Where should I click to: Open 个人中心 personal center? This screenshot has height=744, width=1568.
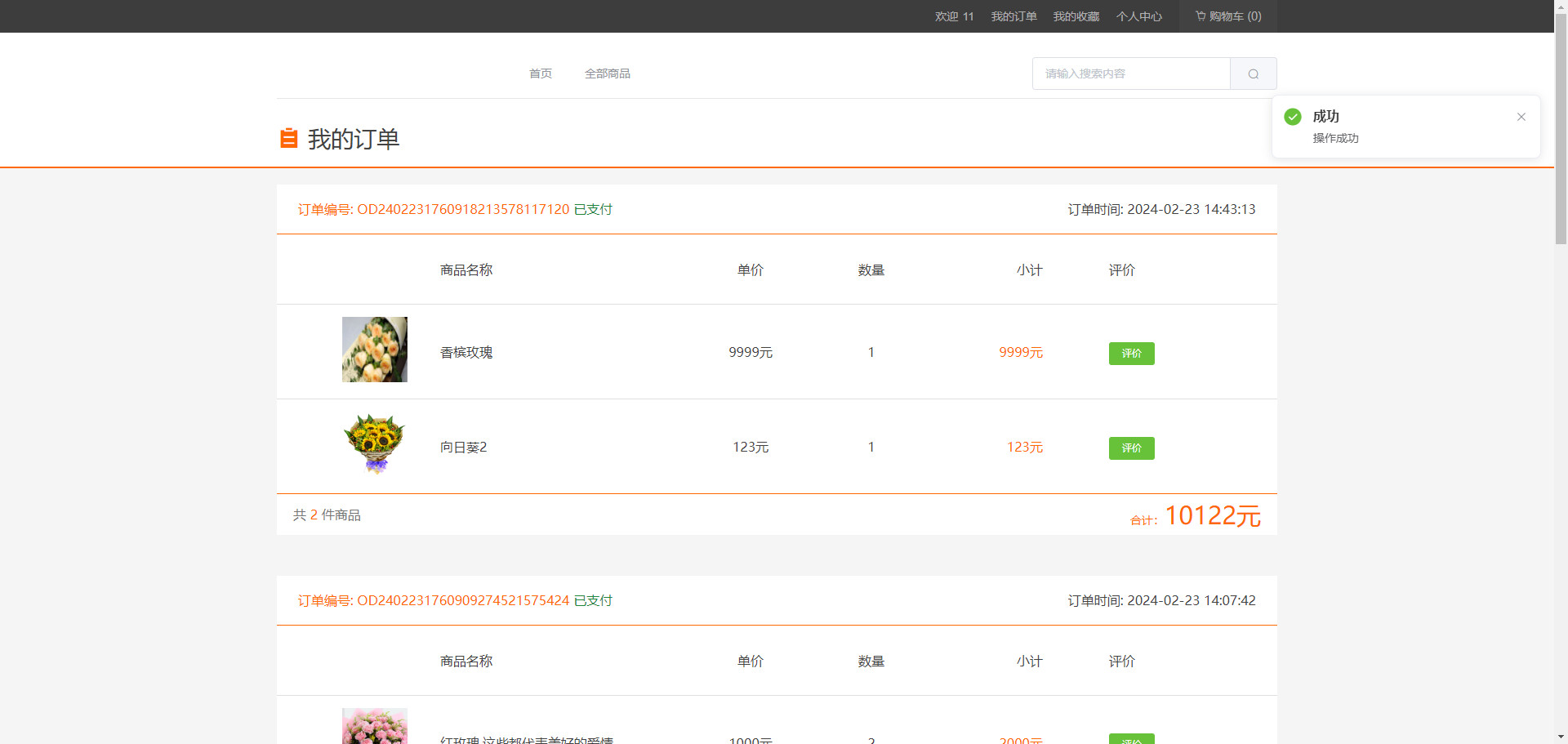(1138, 16)
